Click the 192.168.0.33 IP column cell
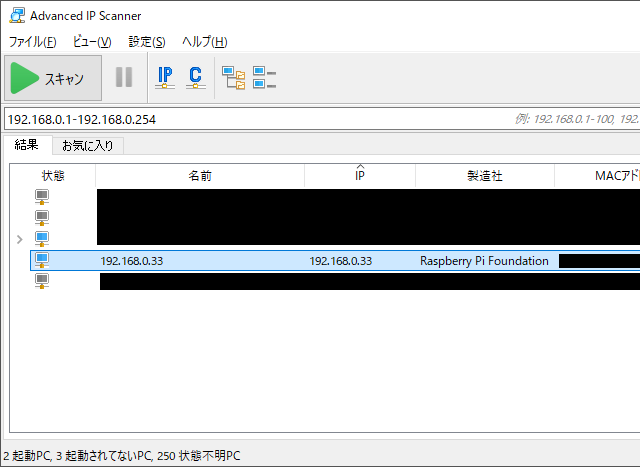The height and width of the screenshot is (467, 640). click(340, 261)
